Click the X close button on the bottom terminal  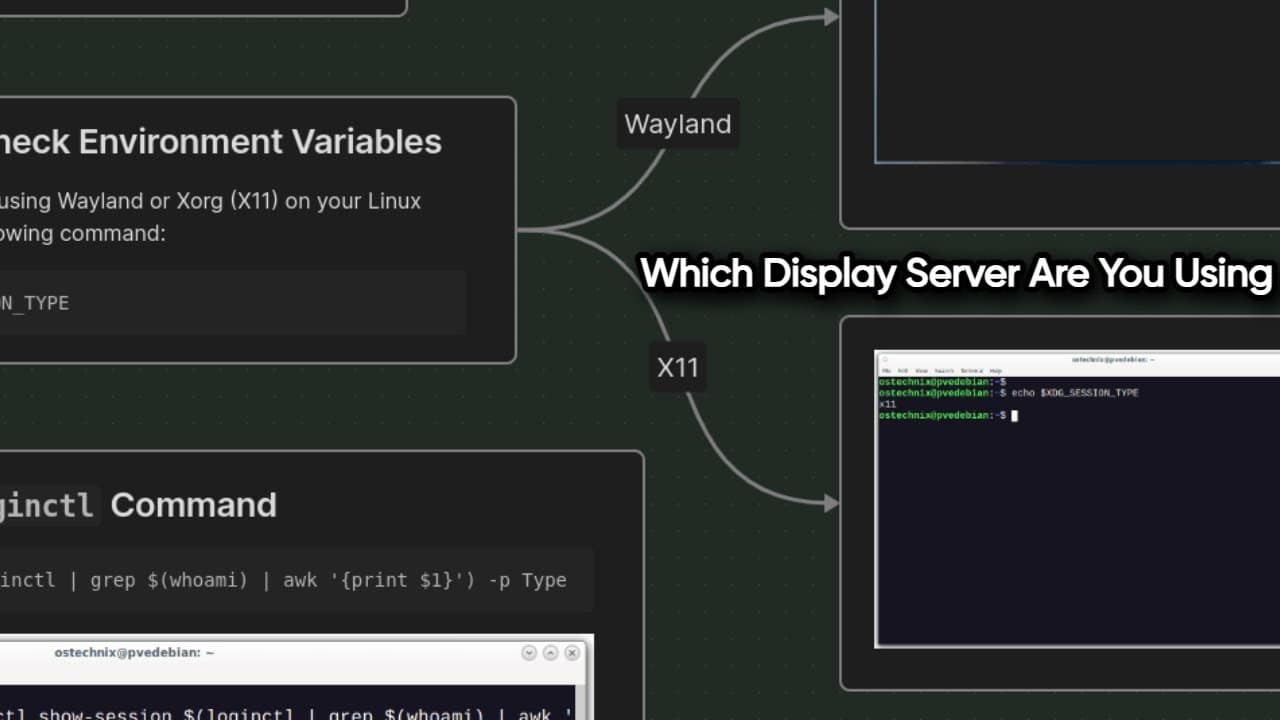click(x=572, y=652)
